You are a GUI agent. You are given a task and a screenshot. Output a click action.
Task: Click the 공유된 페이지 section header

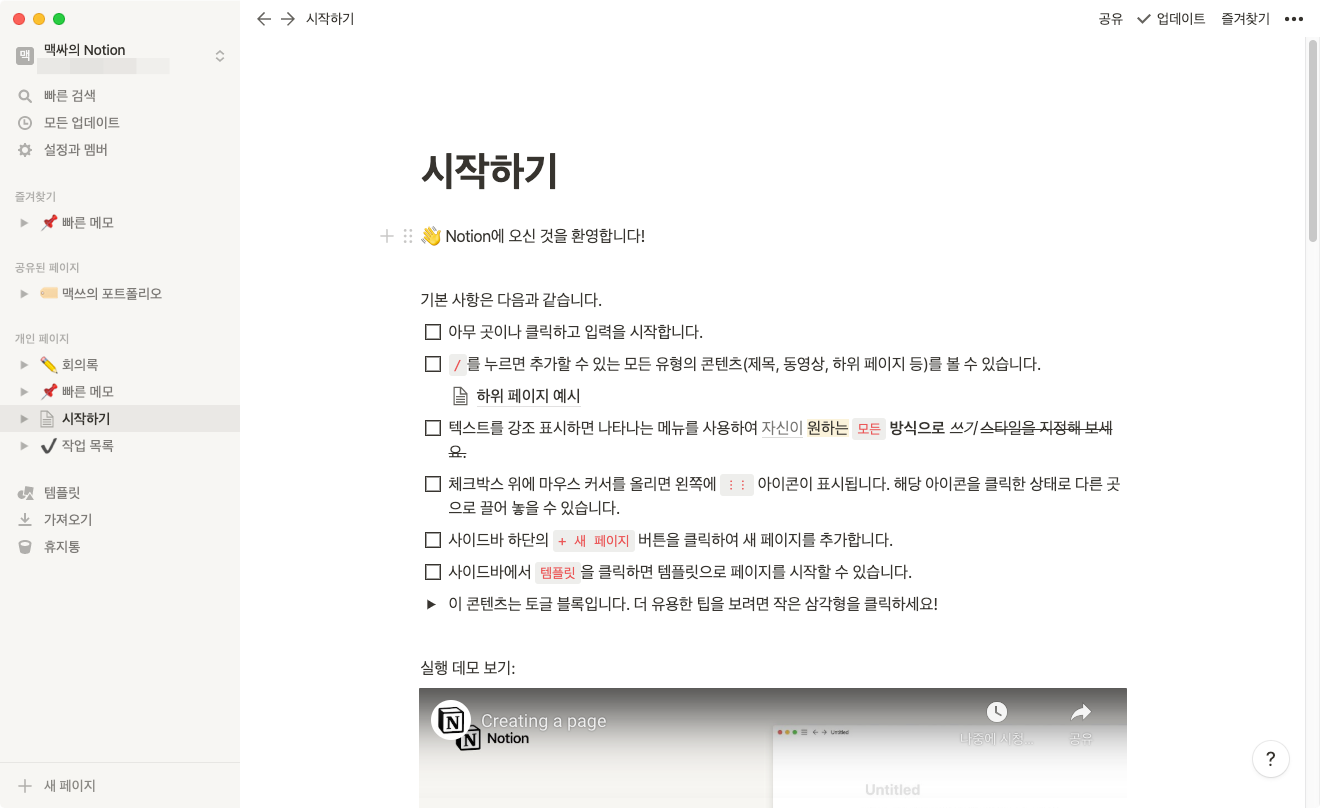click(47, 268)
